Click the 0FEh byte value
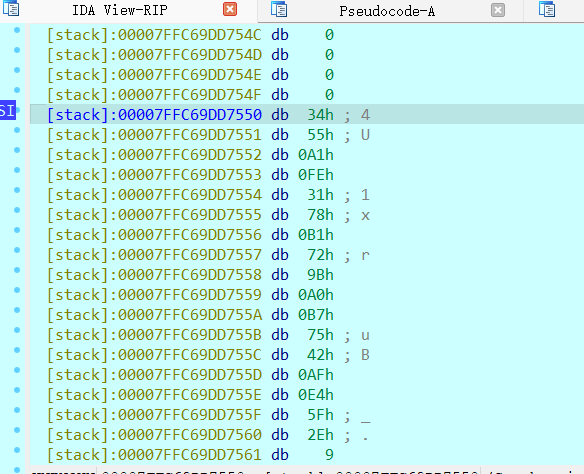 (315, 175)
